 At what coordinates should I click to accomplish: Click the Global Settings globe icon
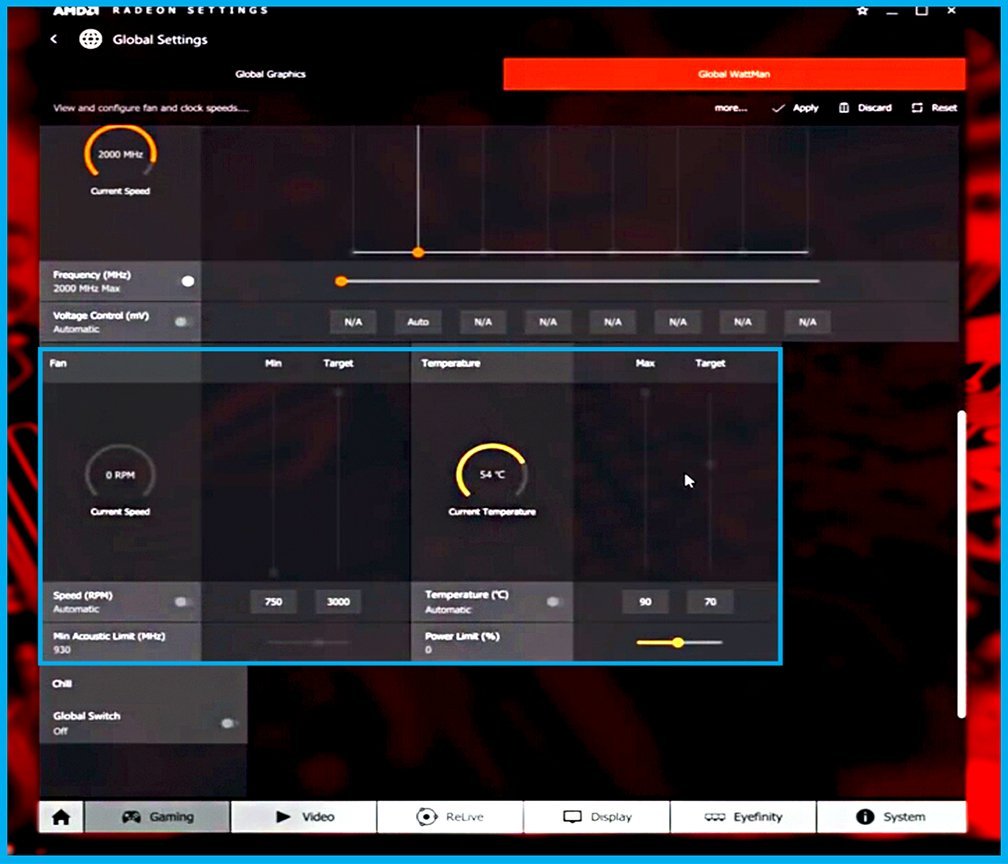(91, 39)
